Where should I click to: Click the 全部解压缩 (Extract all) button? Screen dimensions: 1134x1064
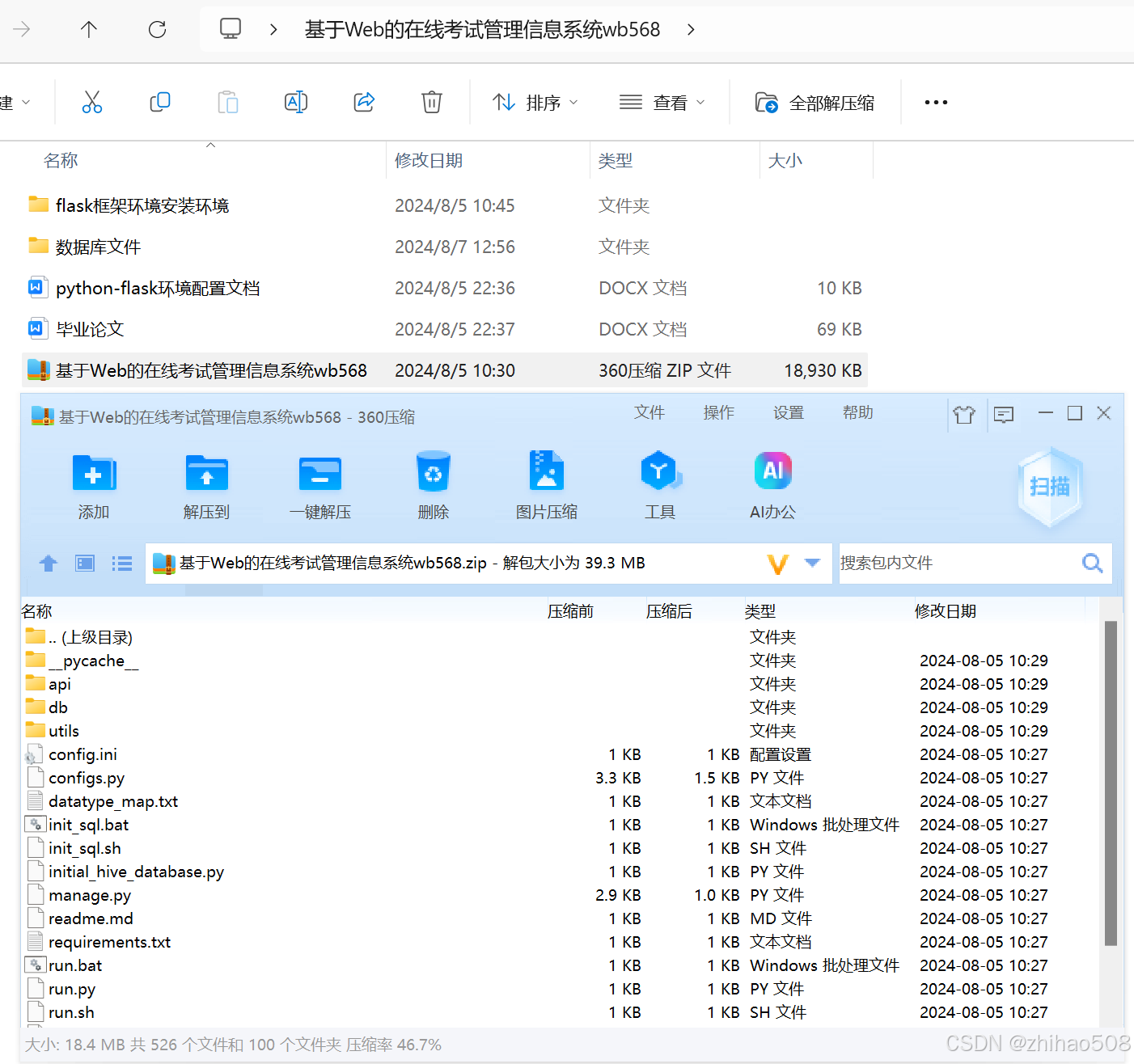pos(817,102)
